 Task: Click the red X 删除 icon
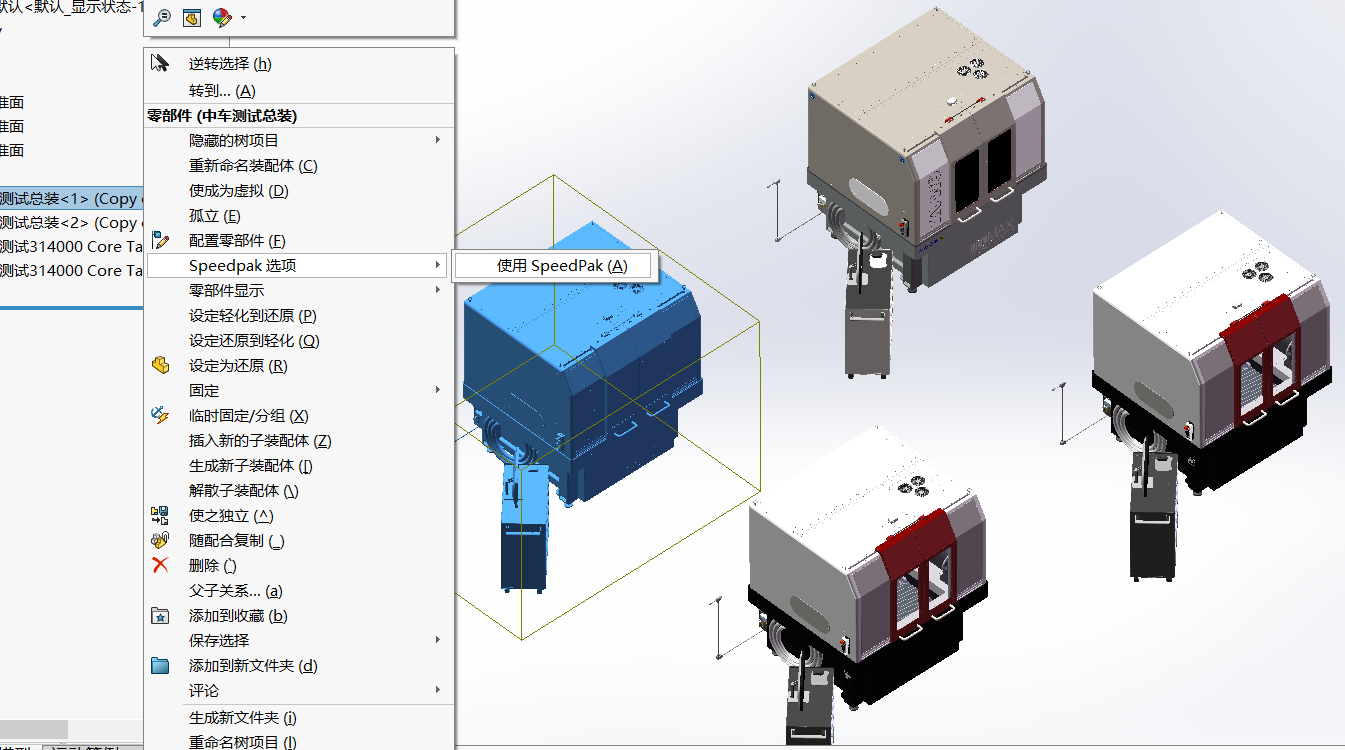(160, 566)
